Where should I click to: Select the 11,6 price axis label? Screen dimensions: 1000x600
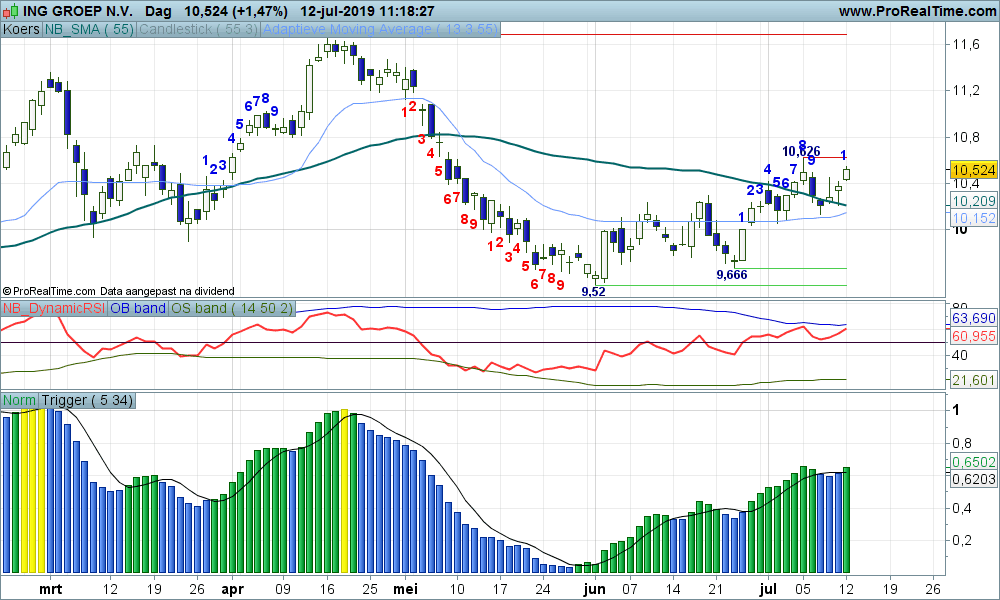966,44
